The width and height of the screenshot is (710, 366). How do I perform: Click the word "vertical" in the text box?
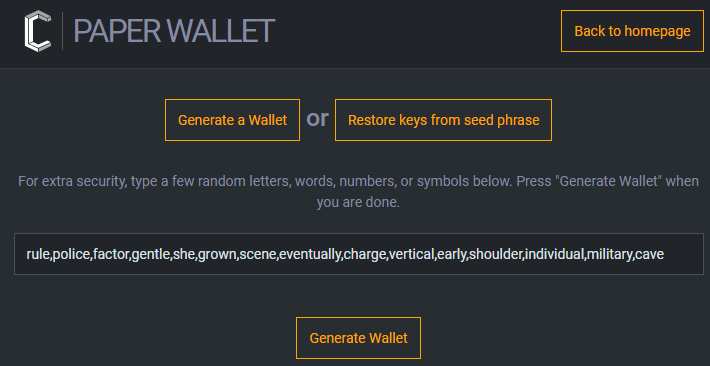click(x=412, y=254)
